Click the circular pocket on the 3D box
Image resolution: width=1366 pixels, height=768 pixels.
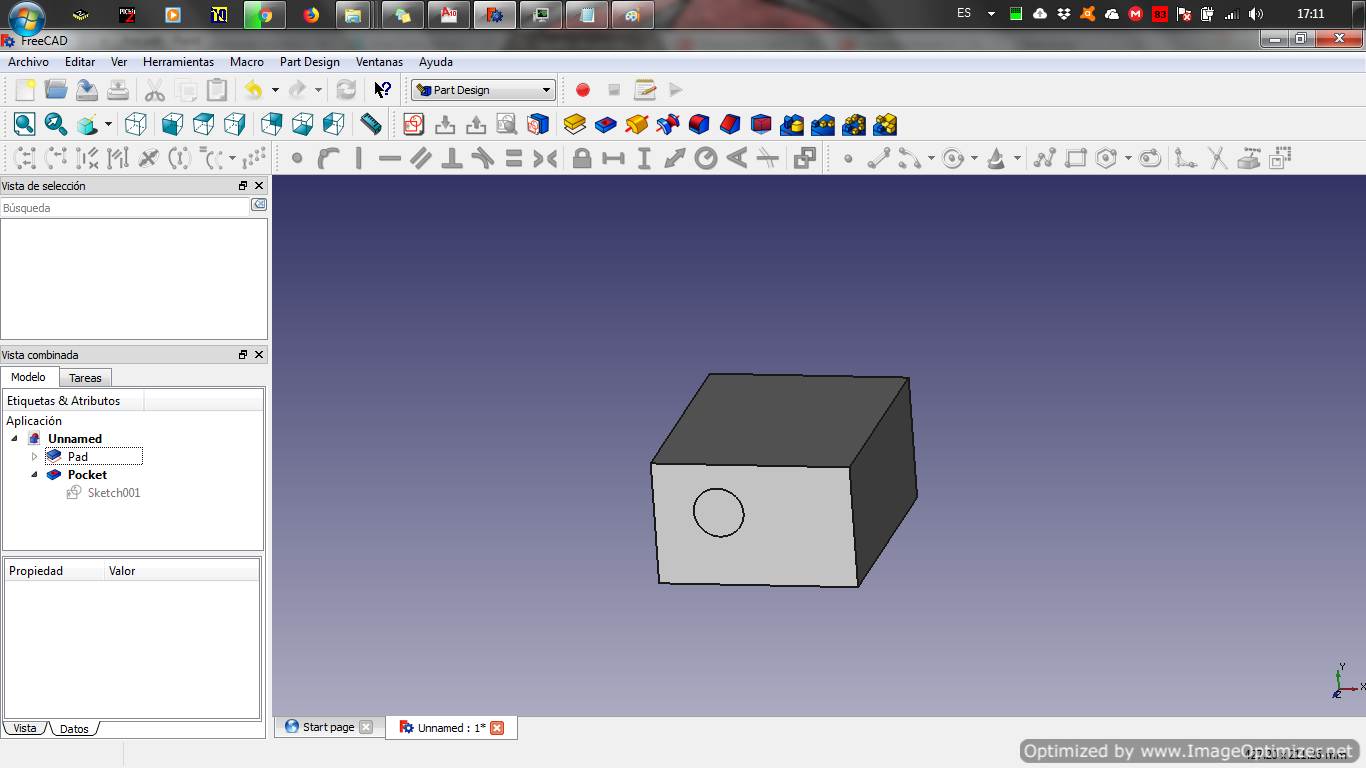pyautogui.click(x=719, y=513)
